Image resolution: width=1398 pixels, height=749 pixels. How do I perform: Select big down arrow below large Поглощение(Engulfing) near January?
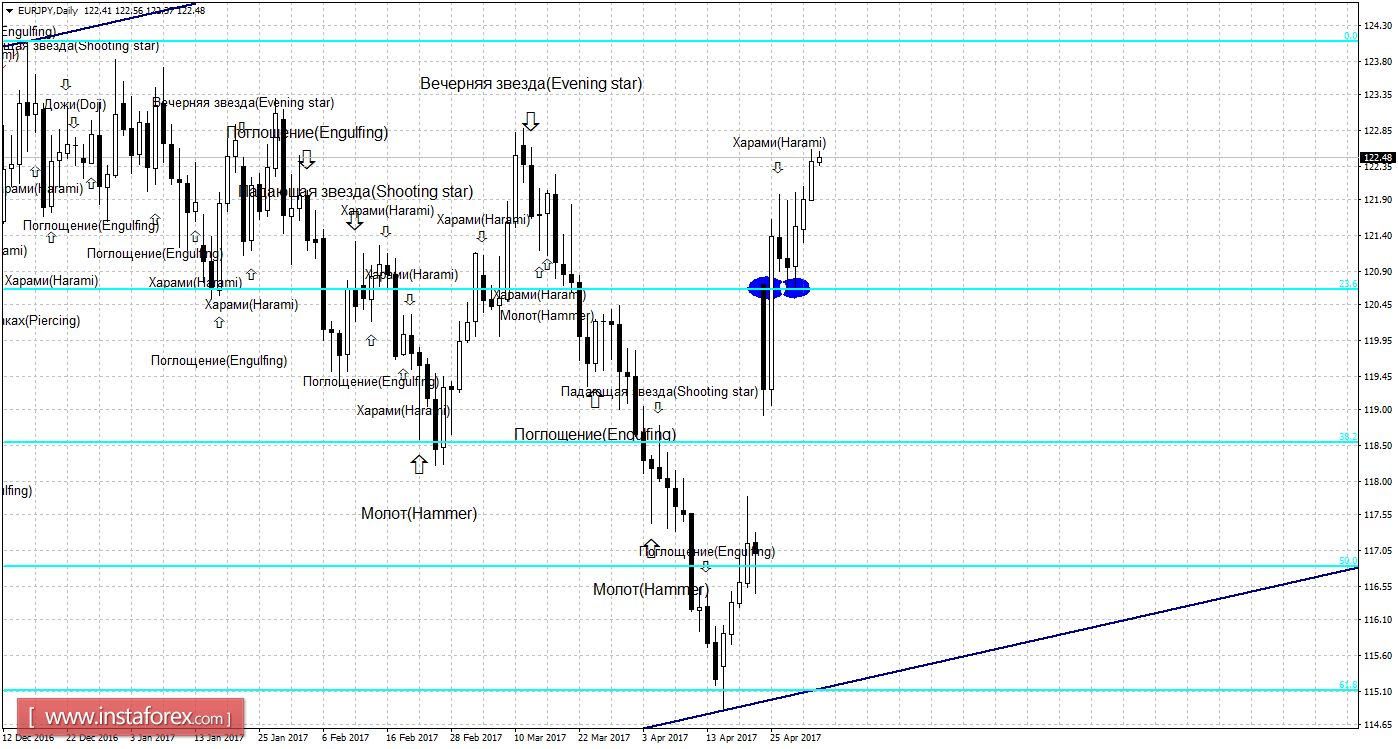click(x=307, y=158)
